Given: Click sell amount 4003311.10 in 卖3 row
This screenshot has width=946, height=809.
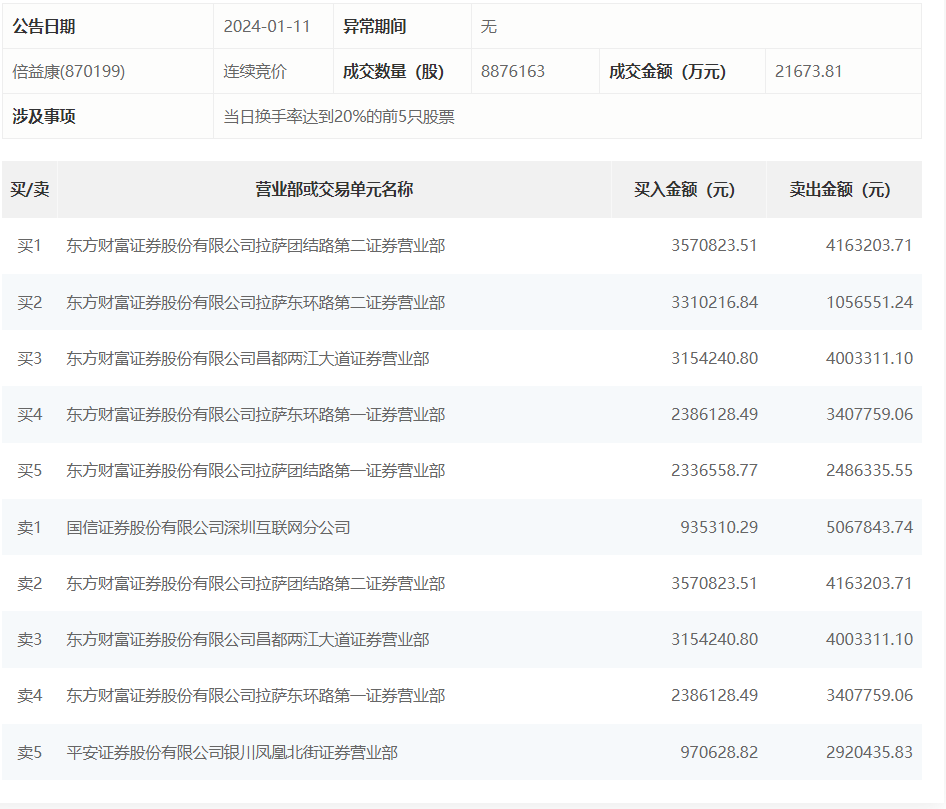Looking at the screenshot, I should click(869, 639).
